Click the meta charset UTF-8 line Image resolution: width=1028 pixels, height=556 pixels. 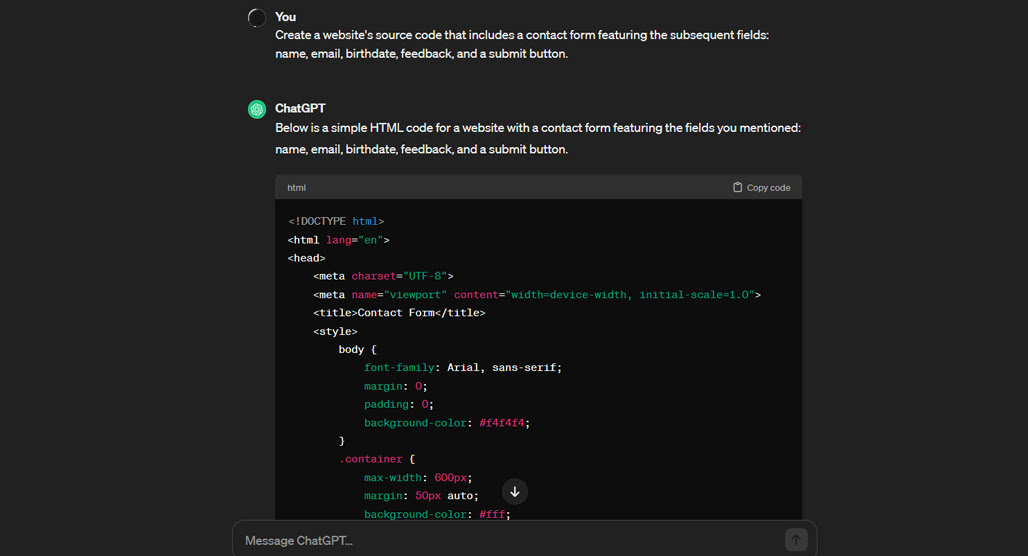(383, 276)
